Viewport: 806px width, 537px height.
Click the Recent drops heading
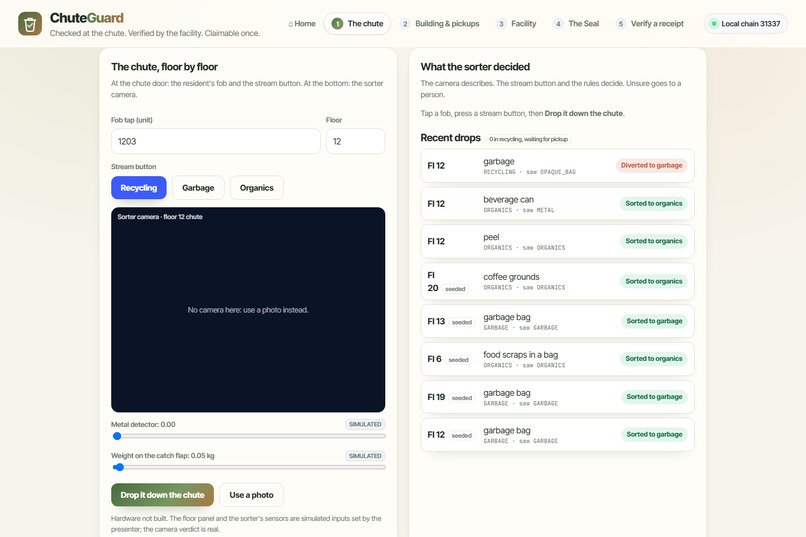(450, 138)
